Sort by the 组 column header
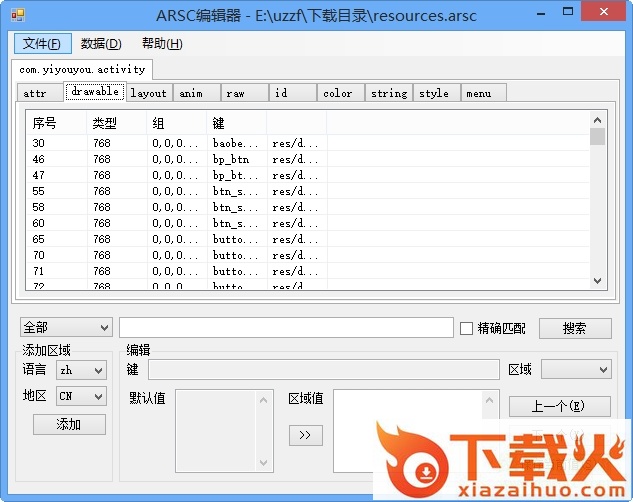The width and height of the screenshot is (633, 502). pyautogui.click(x=177, y=123)
